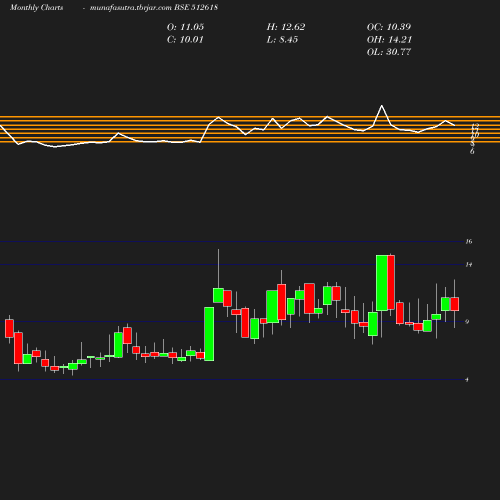500x500 pixels.
Task: Click the "OC: 10.39" reading
Action: pos(389,27)
